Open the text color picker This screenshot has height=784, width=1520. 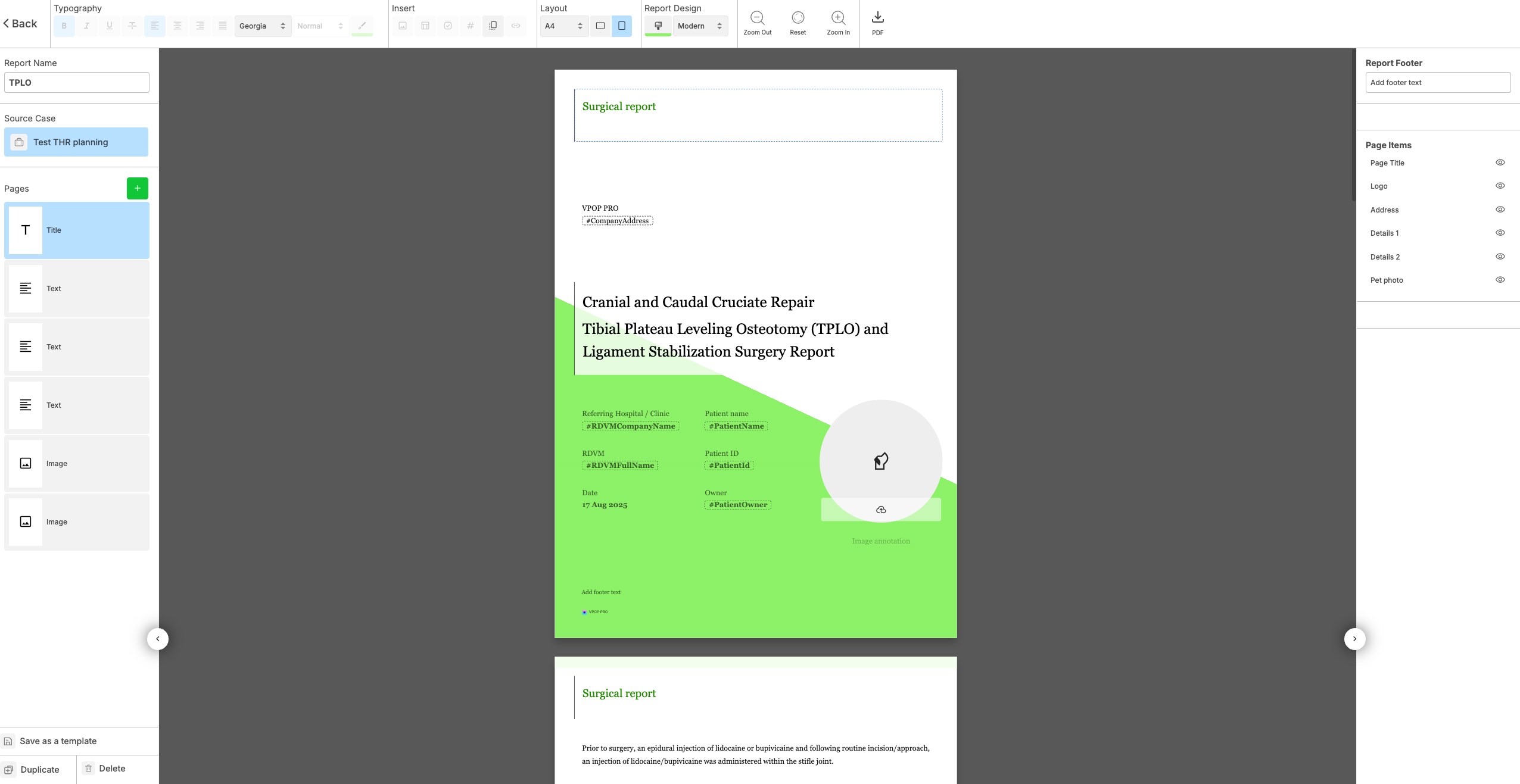(361, 26)
